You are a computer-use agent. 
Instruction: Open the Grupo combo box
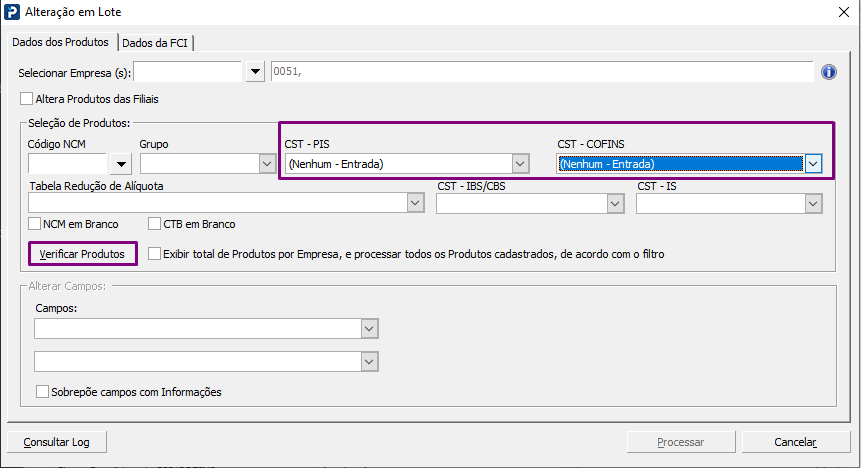(267, 164)
